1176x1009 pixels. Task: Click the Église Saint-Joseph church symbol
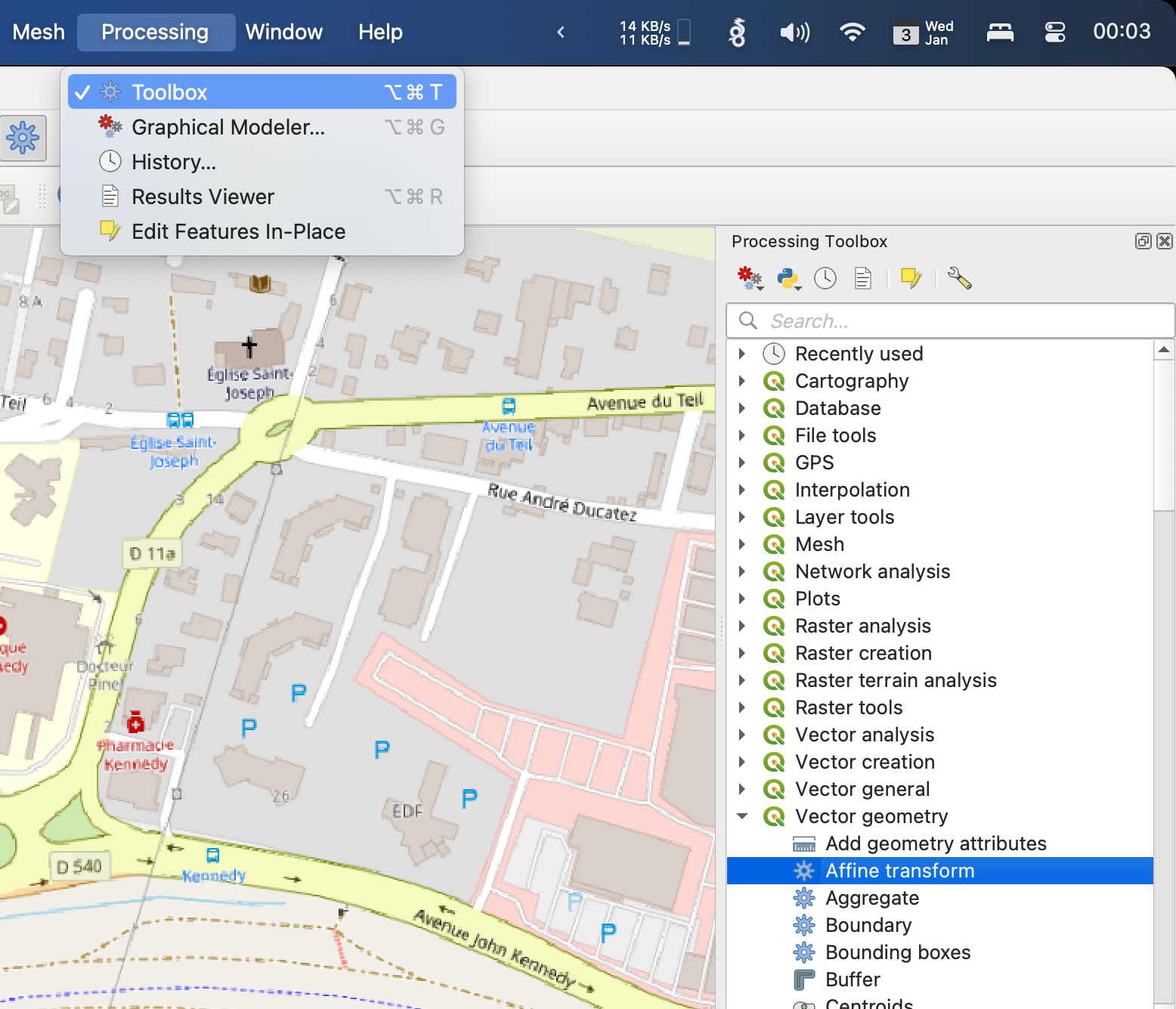[249, 347]
